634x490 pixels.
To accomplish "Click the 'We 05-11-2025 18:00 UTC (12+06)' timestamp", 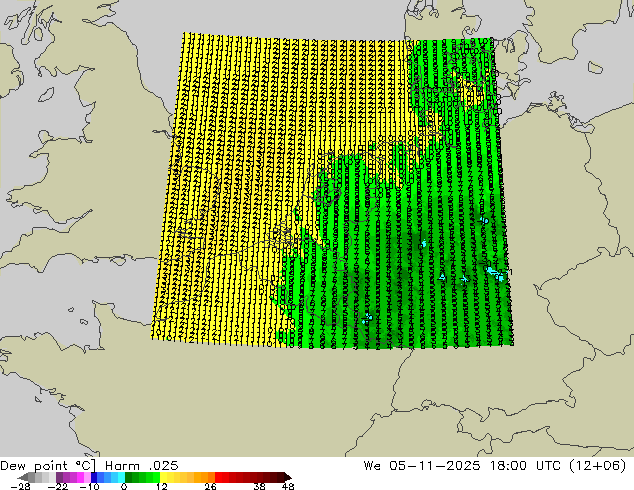I will (x=495, y=466).
